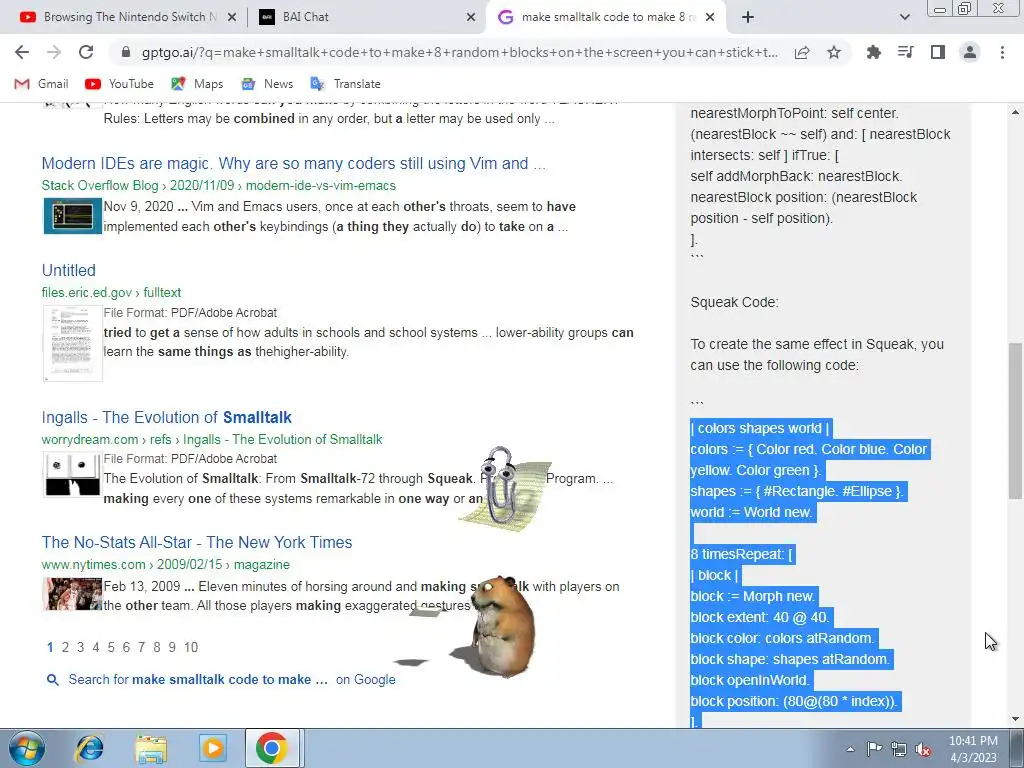Expand the tab search chevron
Viewport: 1024px width, 768px height.
(x=904, y=17)
